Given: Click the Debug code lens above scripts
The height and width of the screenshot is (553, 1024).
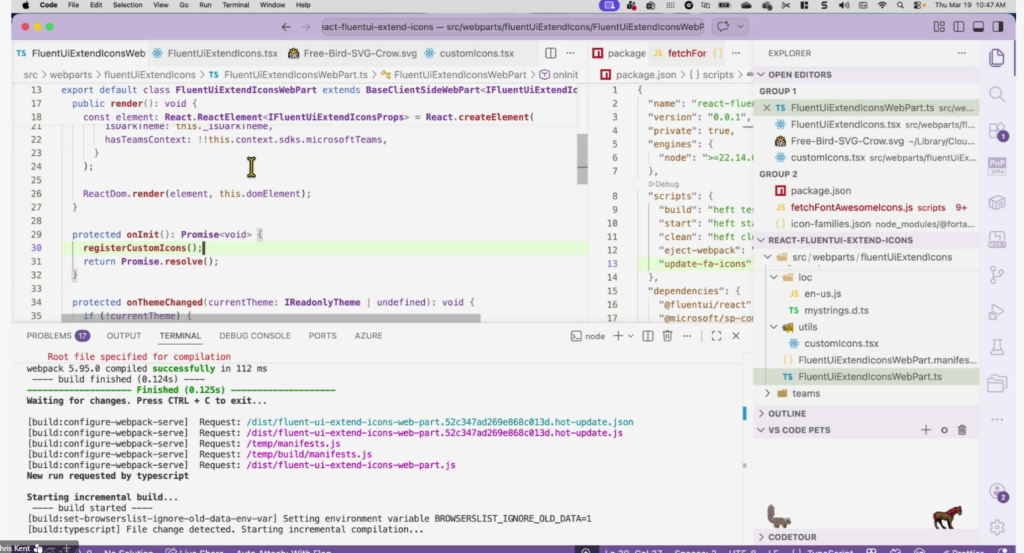Looking at the screenshot, I should point(666,184).
